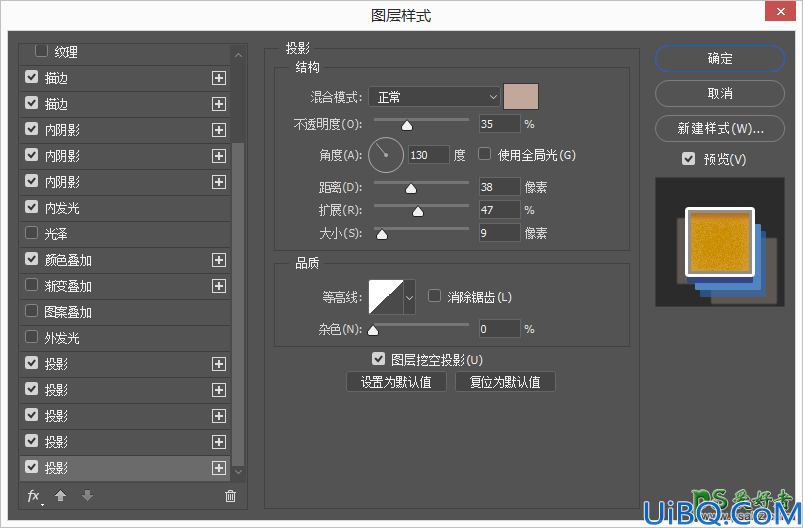The width and height of the screenshot is (803, 528).
Task: Close the 图层样式 dialog with X
Action: tap(780, 11)
